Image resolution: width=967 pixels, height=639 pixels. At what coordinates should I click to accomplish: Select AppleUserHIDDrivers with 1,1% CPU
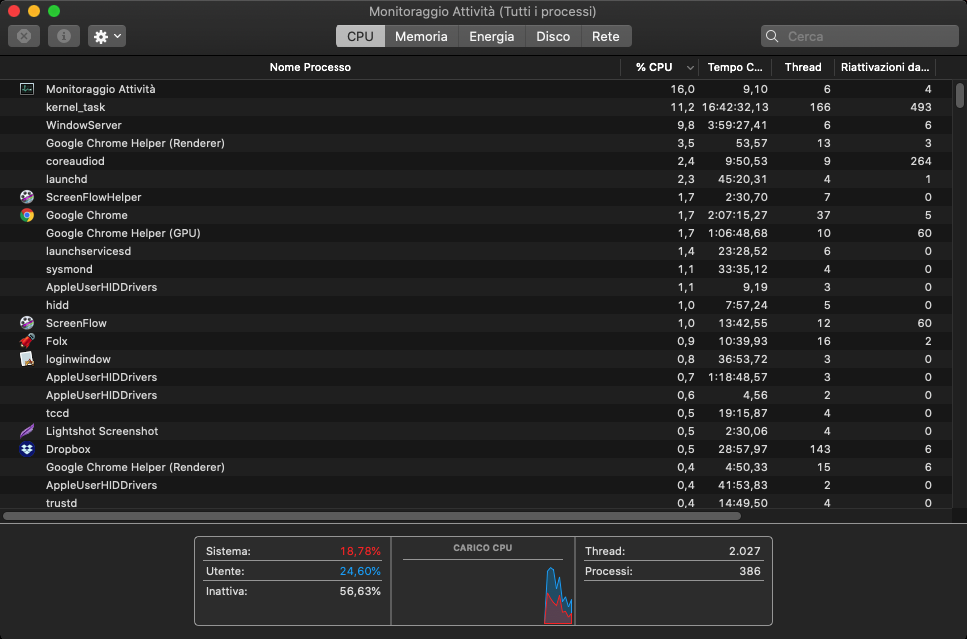[476, 287]
